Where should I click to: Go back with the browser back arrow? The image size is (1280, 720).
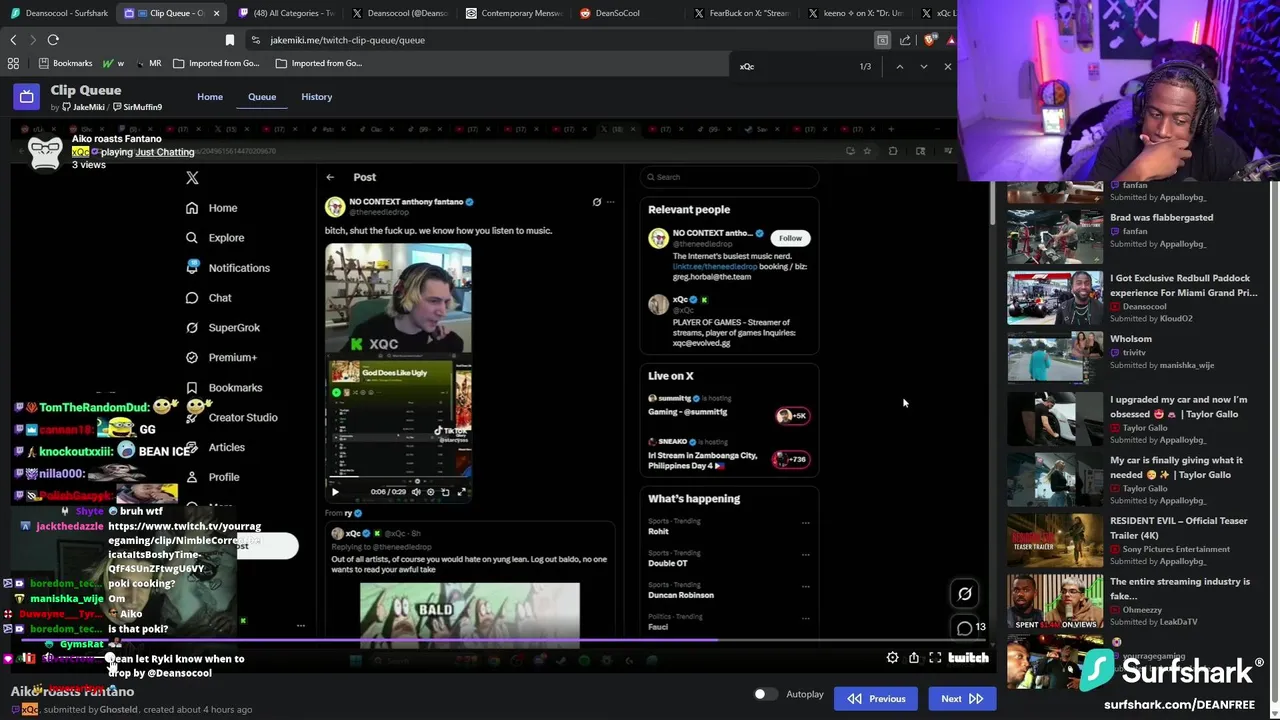tap(13, 40)
